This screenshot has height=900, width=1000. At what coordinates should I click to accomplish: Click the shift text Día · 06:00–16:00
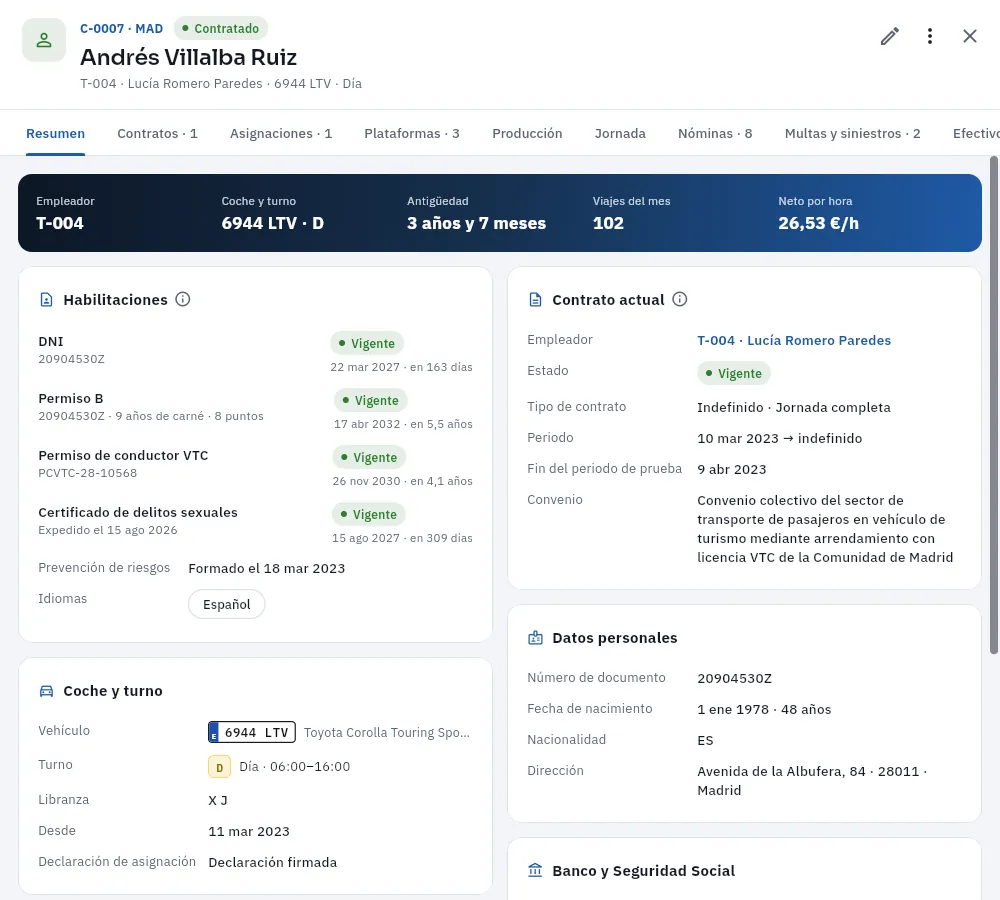click(295, 767)
